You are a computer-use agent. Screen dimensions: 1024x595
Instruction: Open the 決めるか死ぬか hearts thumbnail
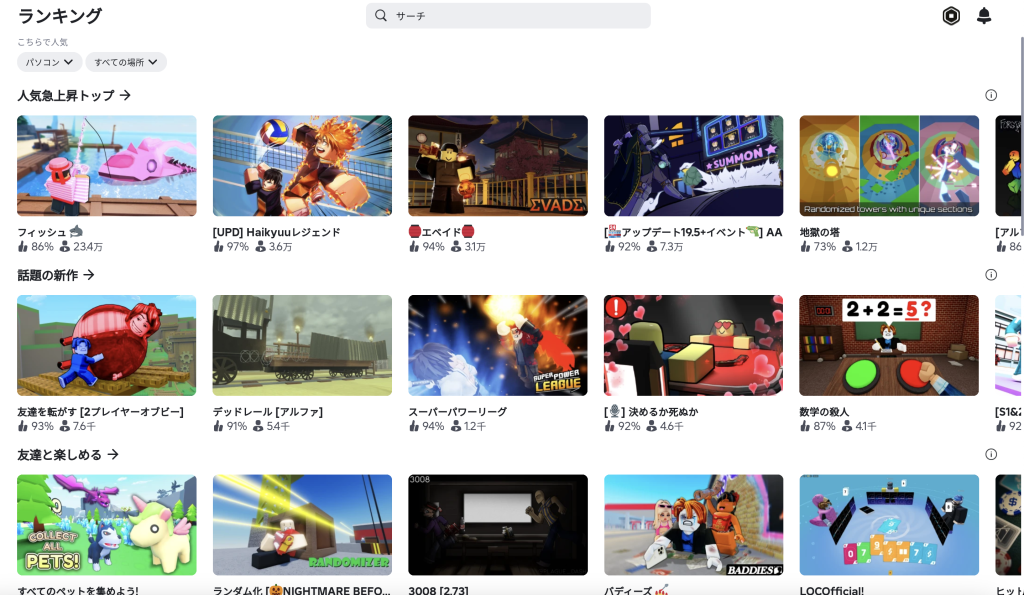(x=694, y=346)
